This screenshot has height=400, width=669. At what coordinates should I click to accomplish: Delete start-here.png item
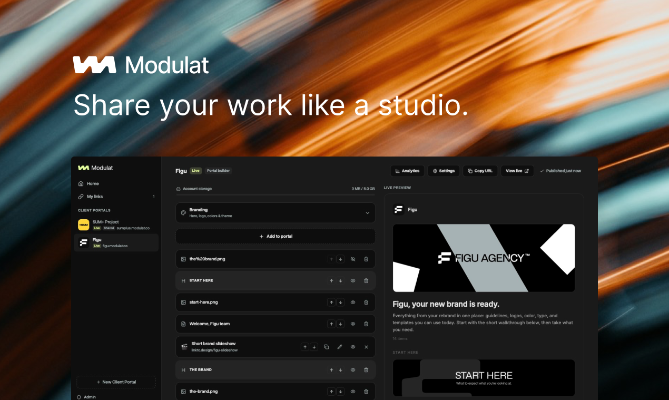[x=366, y=302]
